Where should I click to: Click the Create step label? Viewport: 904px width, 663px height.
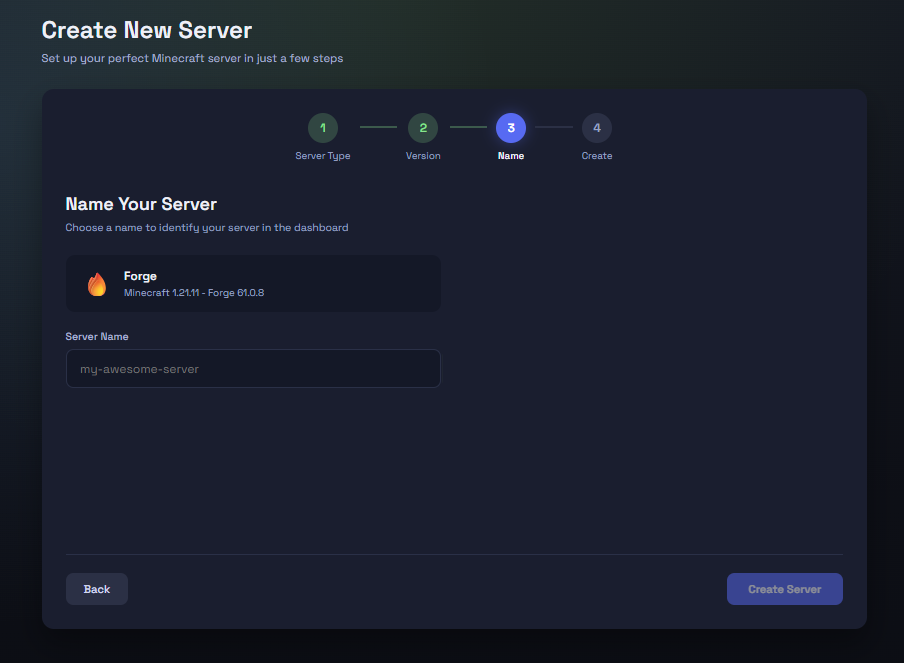596,156
